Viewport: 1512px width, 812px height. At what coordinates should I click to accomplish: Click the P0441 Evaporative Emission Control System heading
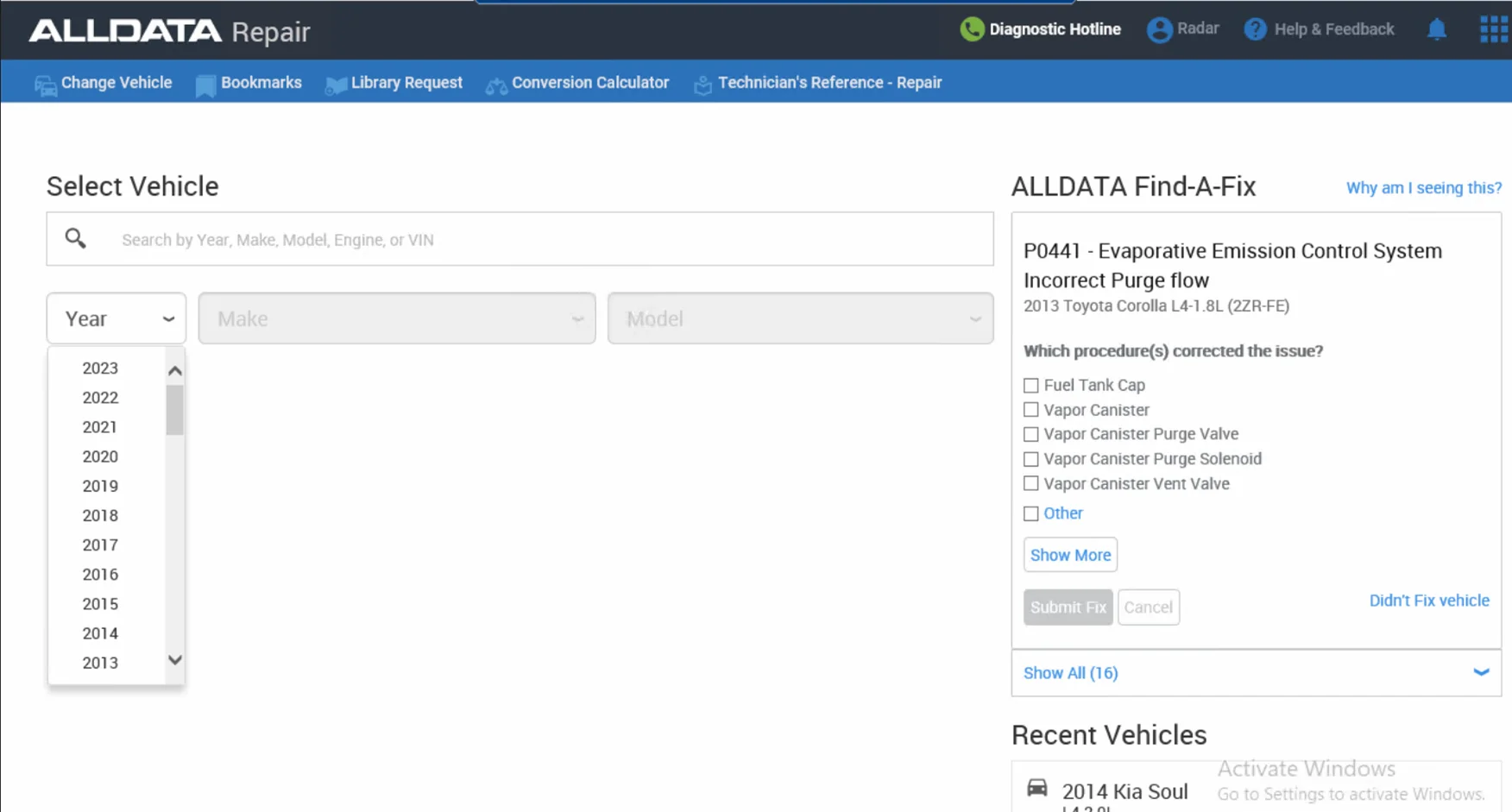click(x=1232, y=265)
